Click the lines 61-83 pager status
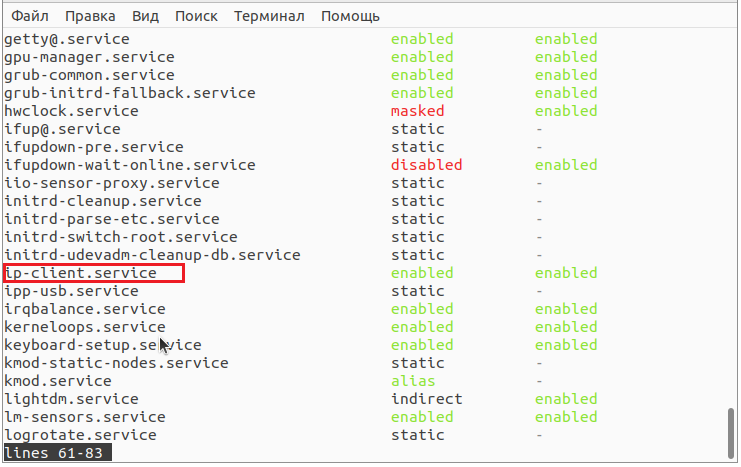This screenshot has width=741, height=467. [58, 453]
